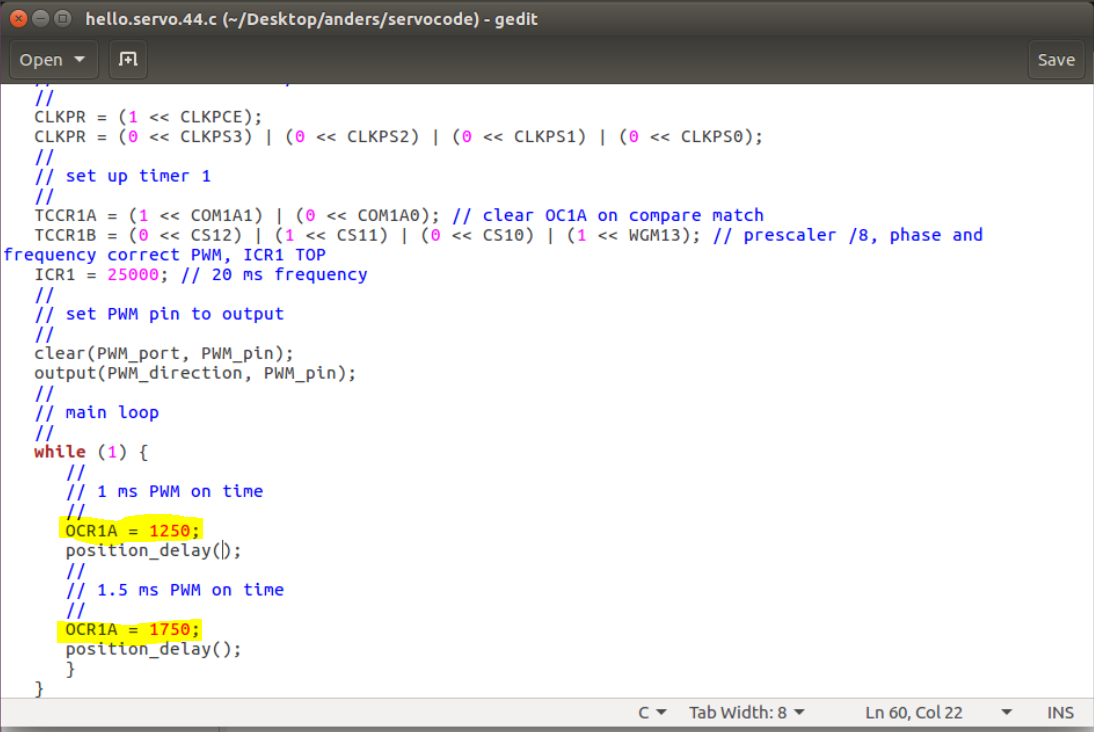
Task: Click the // main loop comment
Action: 96,412
